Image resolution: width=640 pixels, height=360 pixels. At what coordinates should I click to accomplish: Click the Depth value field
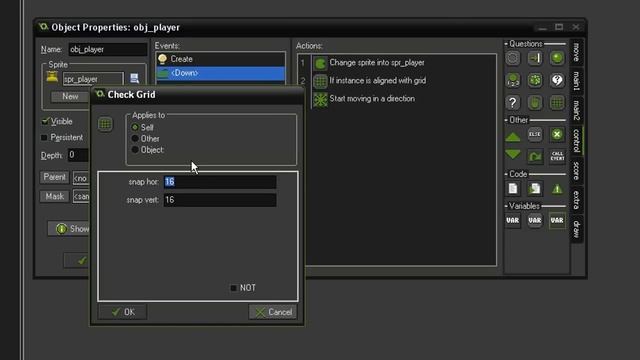pos(78,155)
